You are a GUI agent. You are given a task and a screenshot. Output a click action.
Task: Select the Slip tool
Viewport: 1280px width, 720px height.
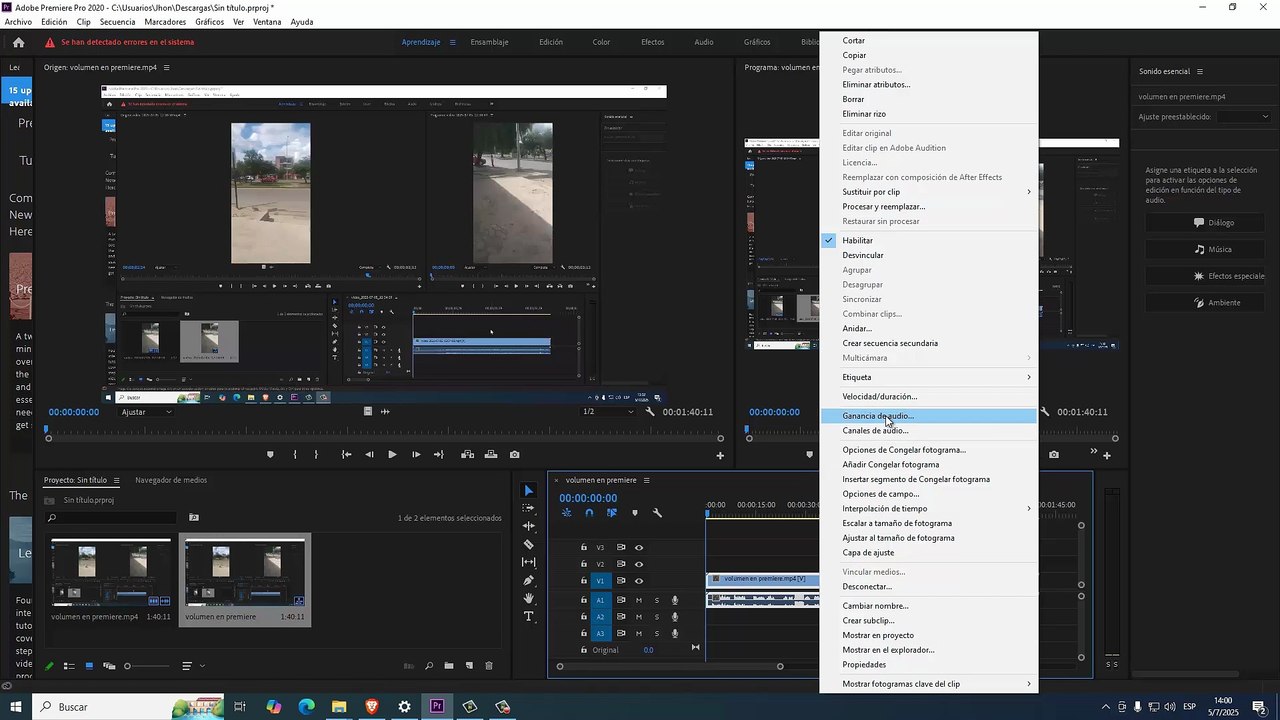[x=529, y=562]
